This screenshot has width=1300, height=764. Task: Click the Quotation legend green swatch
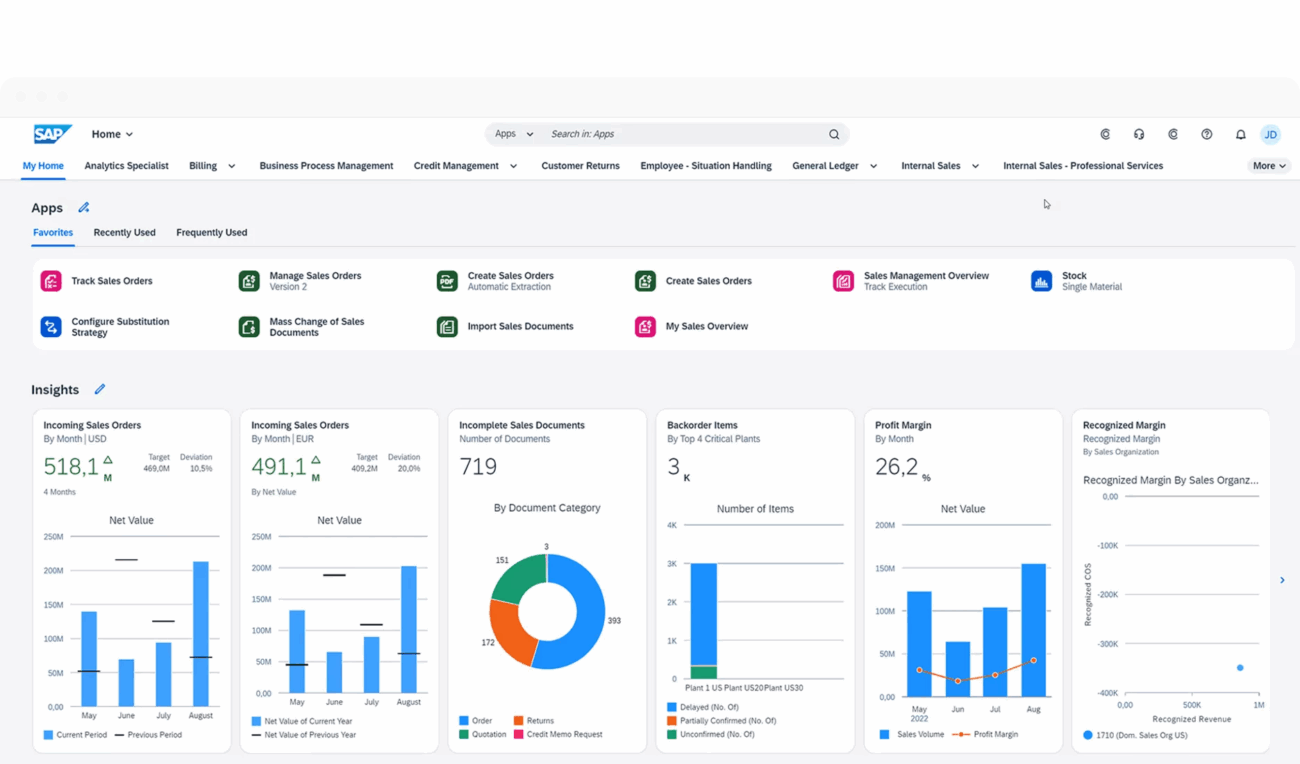(464, 734)
